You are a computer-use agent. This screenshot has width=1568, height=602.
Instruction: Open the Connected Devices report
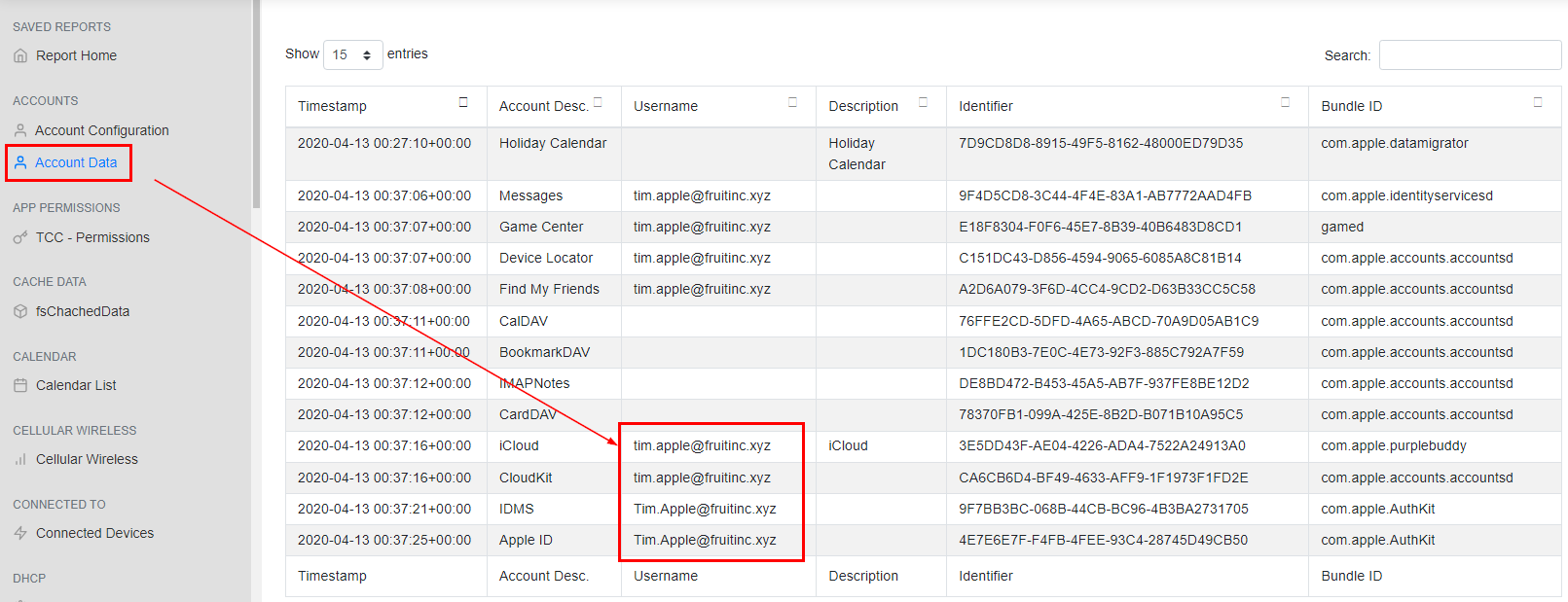point(94,533)
